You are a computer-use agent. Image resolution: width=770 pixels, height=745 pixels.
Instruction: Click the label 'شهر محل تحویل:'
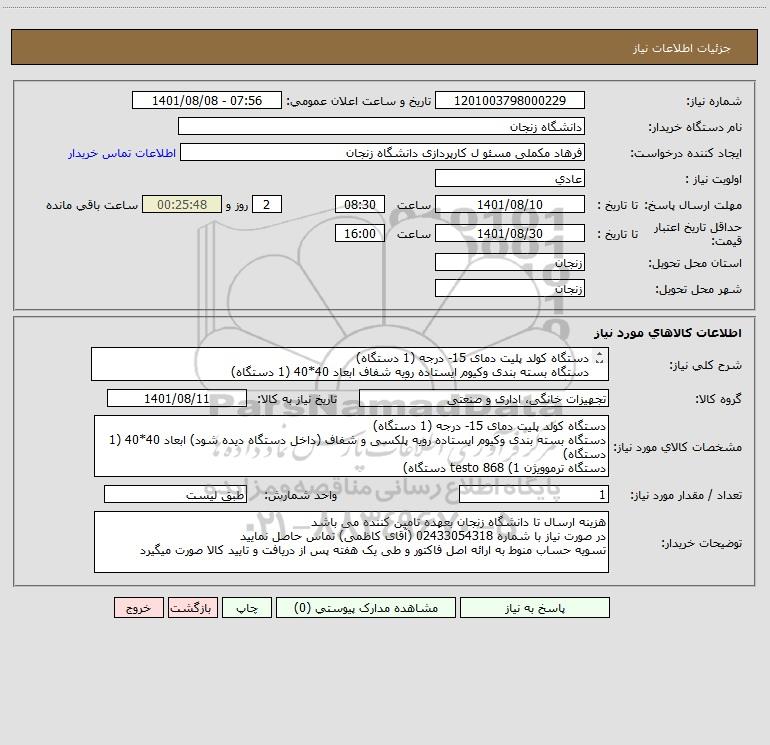coord(699,289)
